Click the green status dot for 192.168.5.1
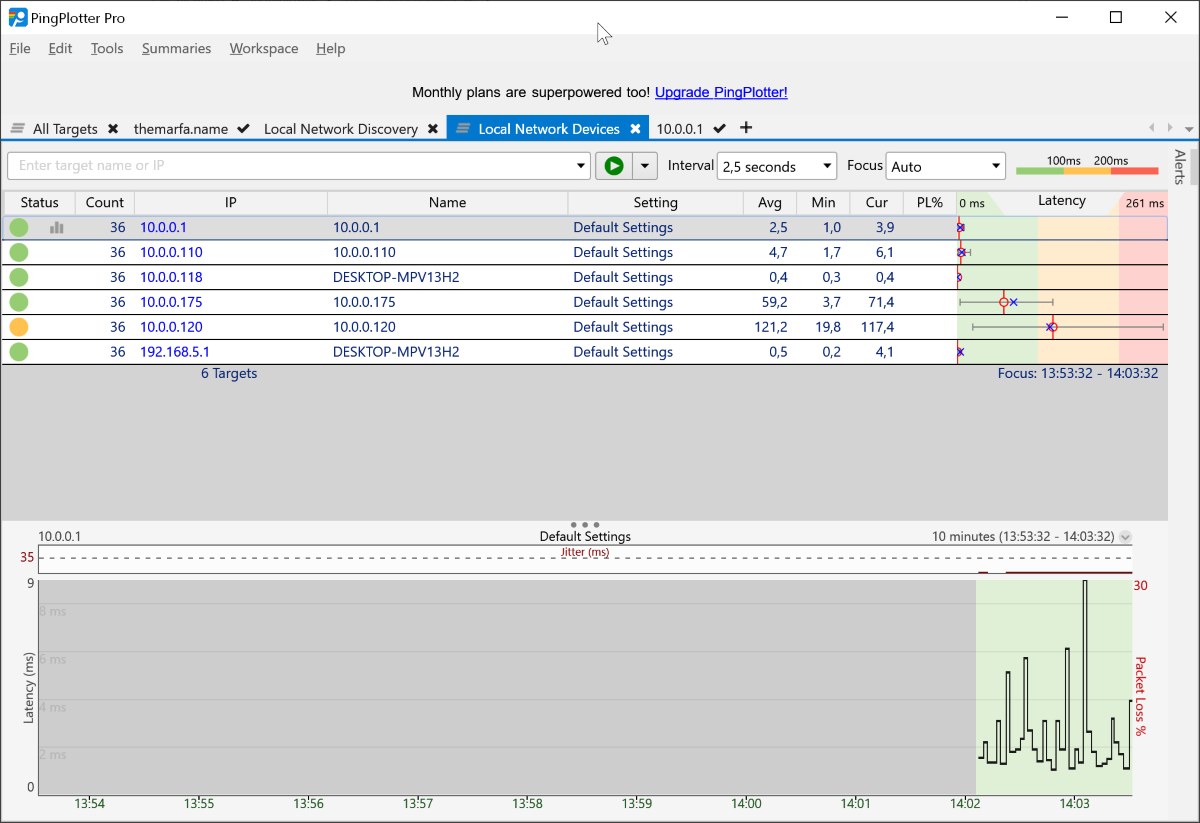The width and height of the screenshot is (1200, 823). [19, 352]
